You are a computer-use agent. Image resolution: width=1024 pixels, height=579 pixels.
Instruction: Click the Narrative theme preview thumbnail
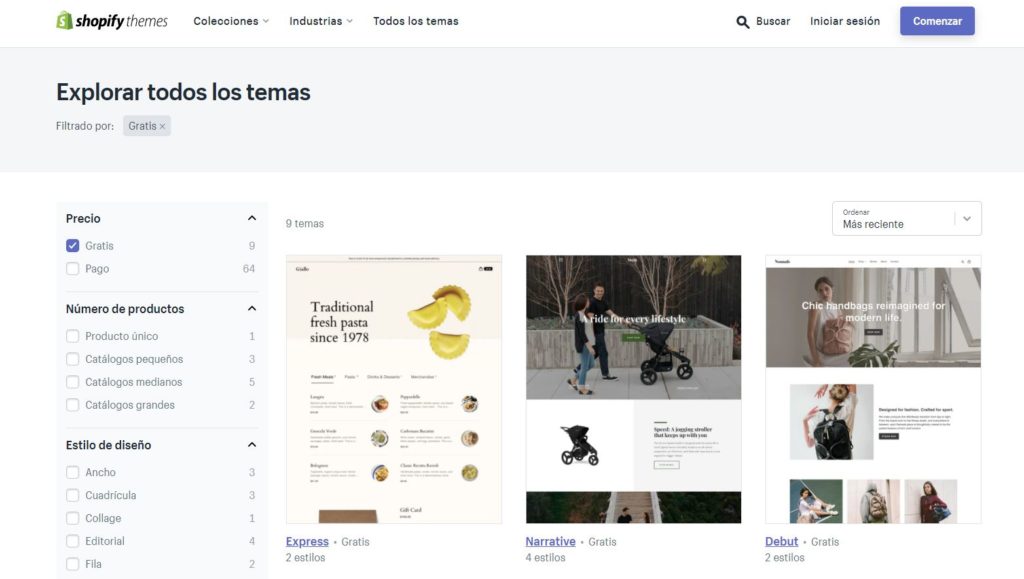point(633,389)
